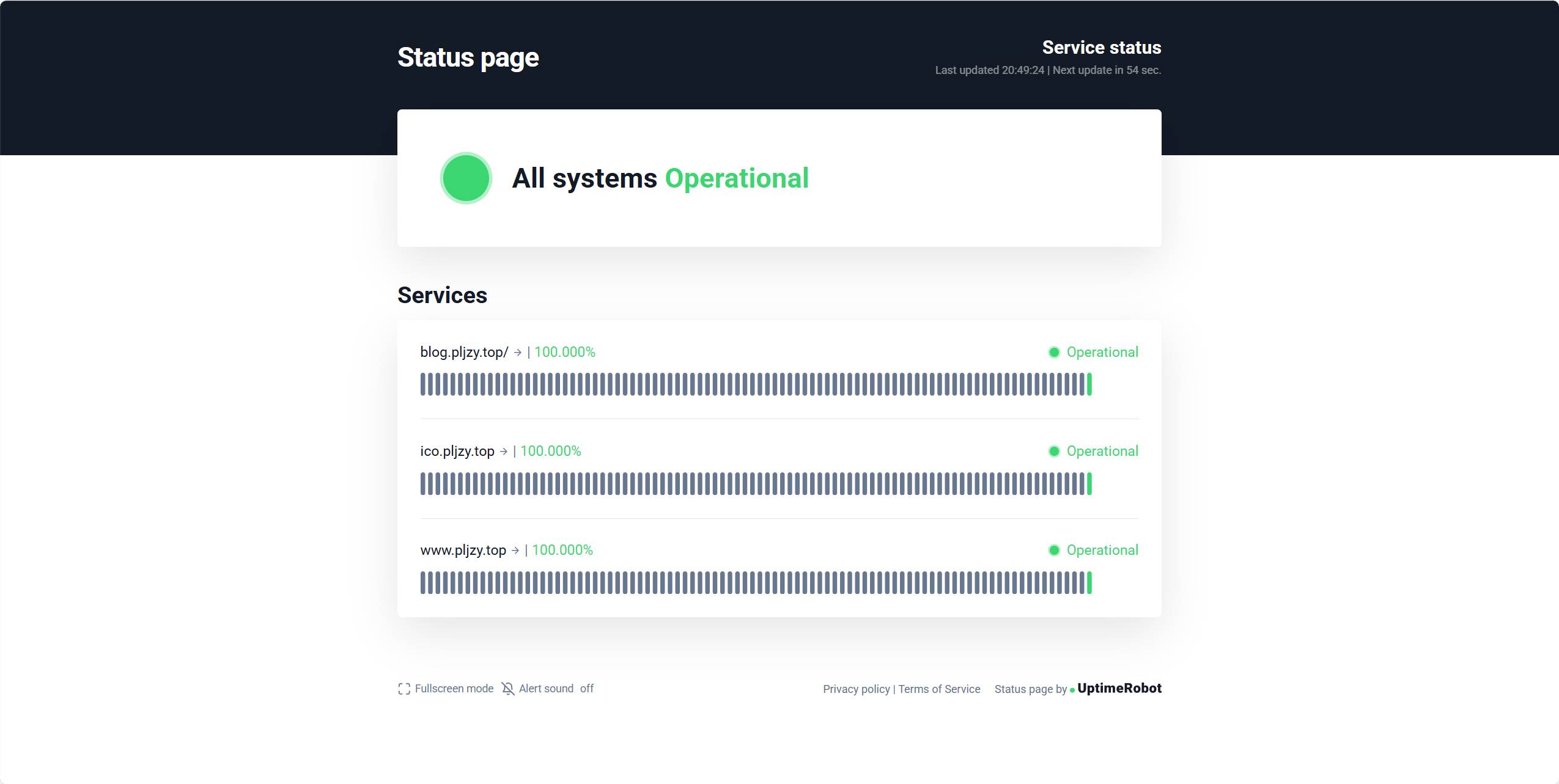The width and height of the screenshot is (1559, 784).
Task: Click green status dot for blog.pljzy.top/
Action: 1054,353
